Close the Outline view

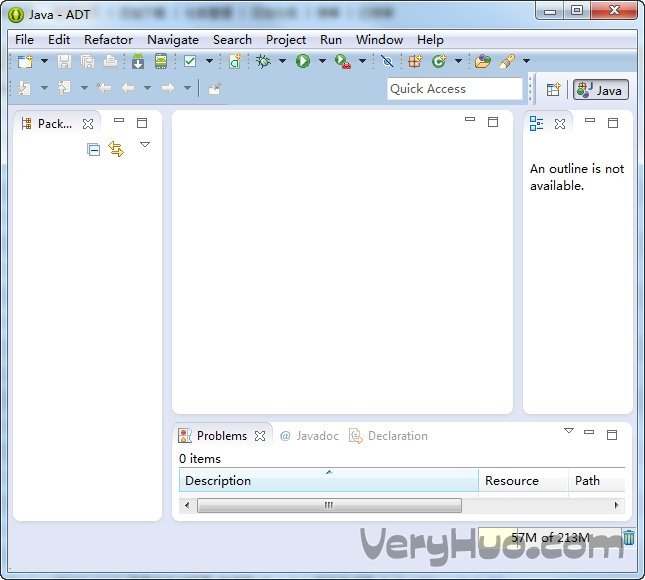[x=560, y=124]
